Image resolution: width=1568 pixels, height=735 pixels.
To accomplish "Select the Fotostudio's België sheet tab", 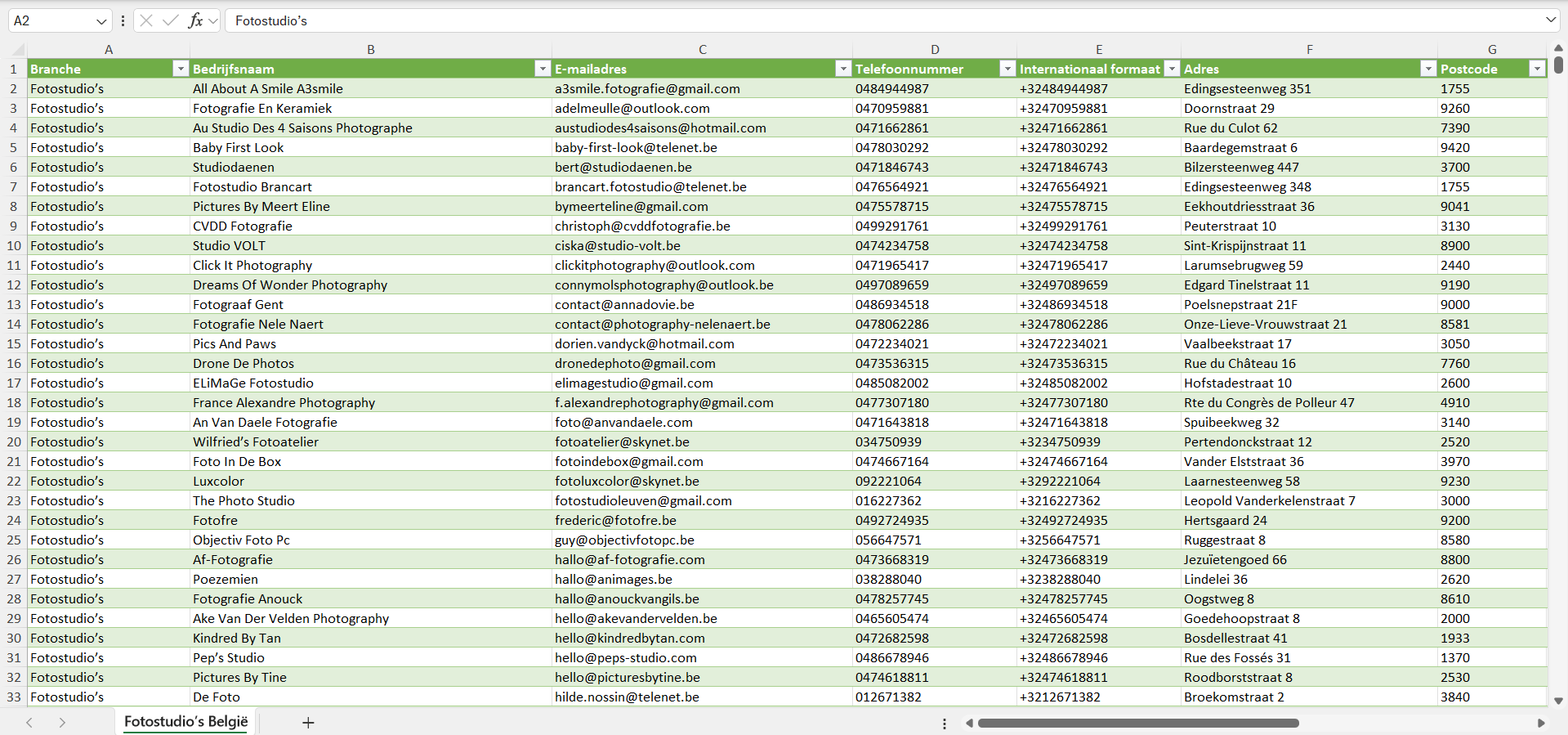I will tap(185, 722).
